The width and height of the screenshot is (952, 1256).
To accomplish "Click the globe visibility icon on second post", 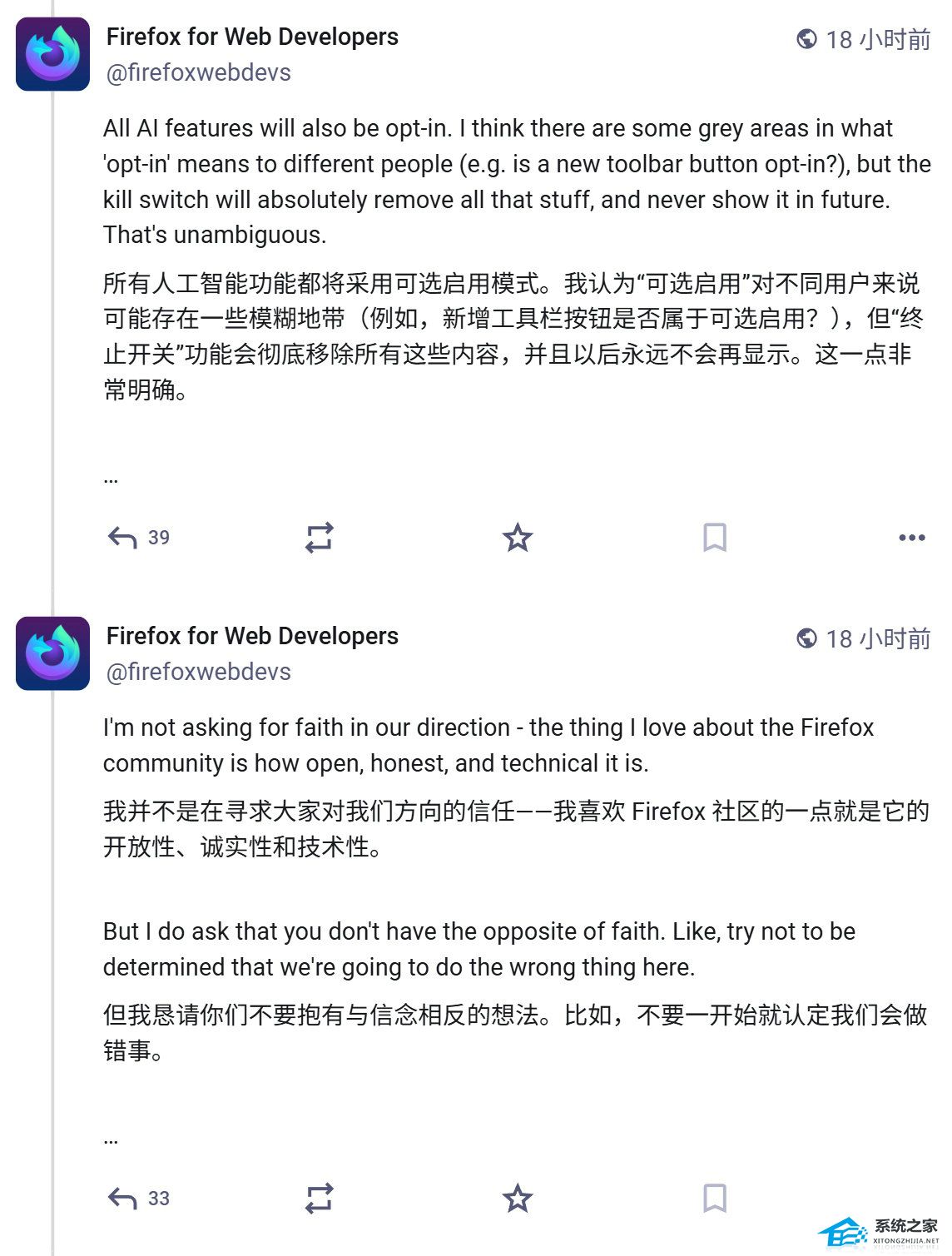I will coord(806,638).
